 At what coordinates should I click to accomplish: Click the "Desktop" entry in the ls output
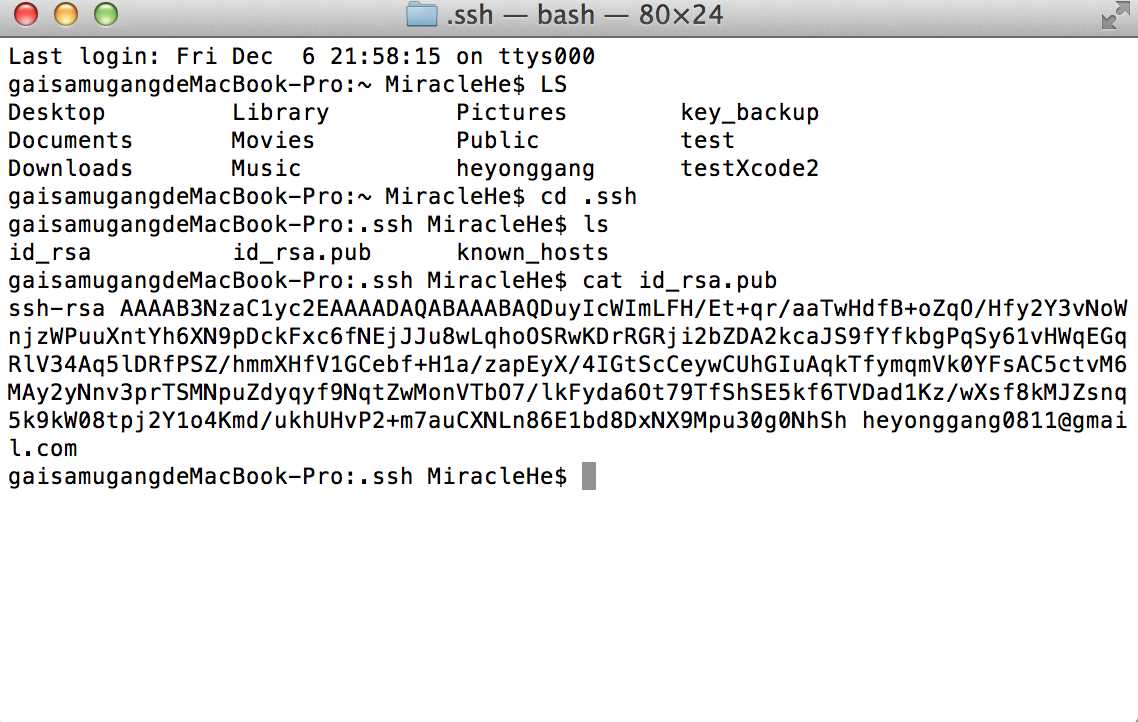coord(56,113)
